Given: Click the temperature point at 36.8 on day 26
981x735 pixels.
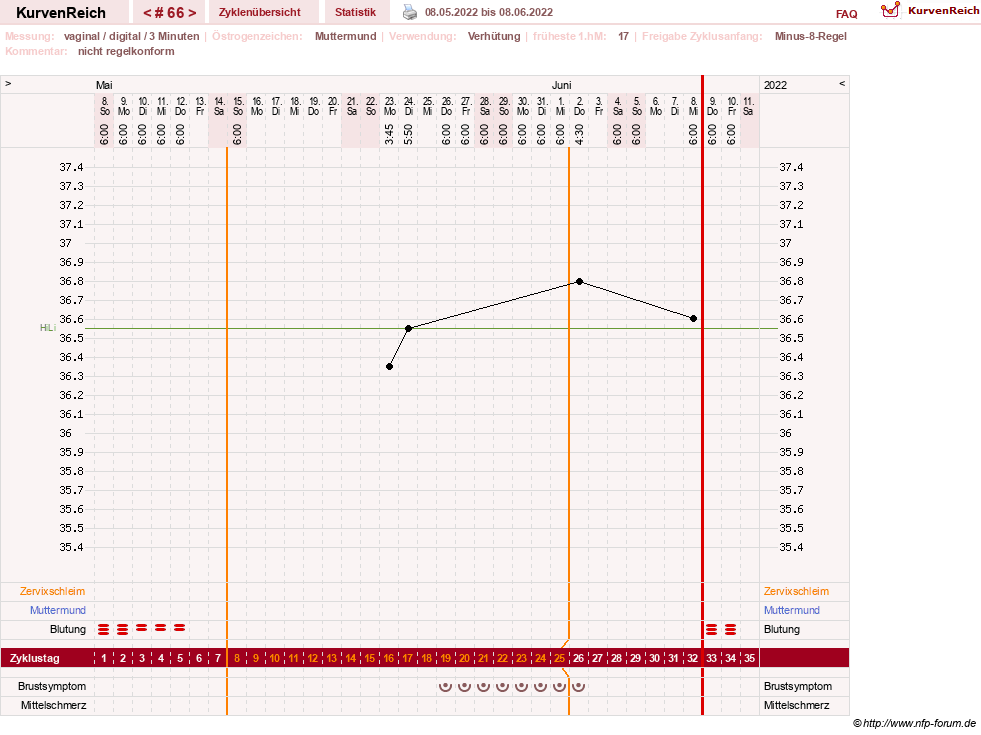Looking at the screenshot, I should click(579, 281).
